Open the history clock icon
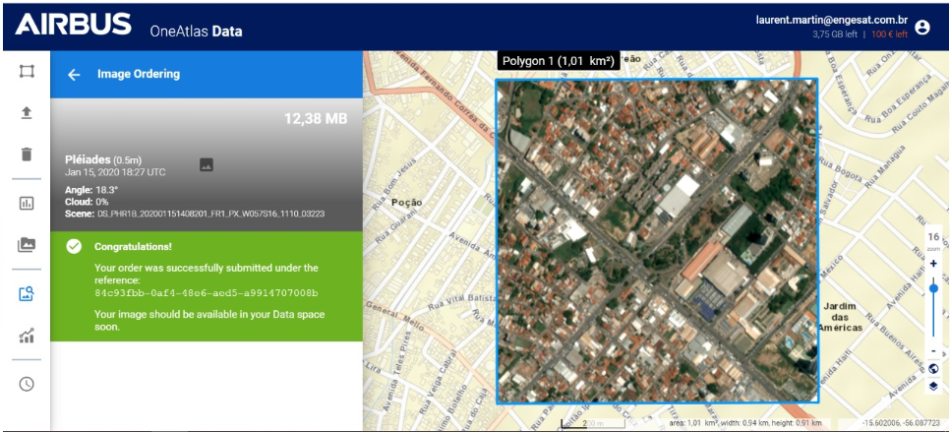950x432 pixels. 26,384
